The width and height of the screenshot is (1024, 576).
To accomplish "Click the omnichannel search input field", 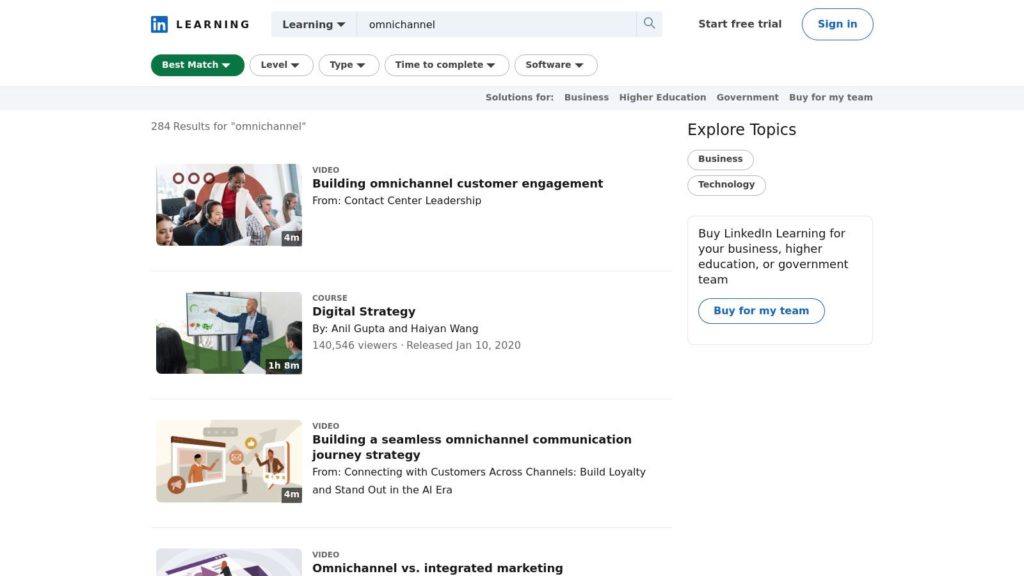I will tap(497, 24).
